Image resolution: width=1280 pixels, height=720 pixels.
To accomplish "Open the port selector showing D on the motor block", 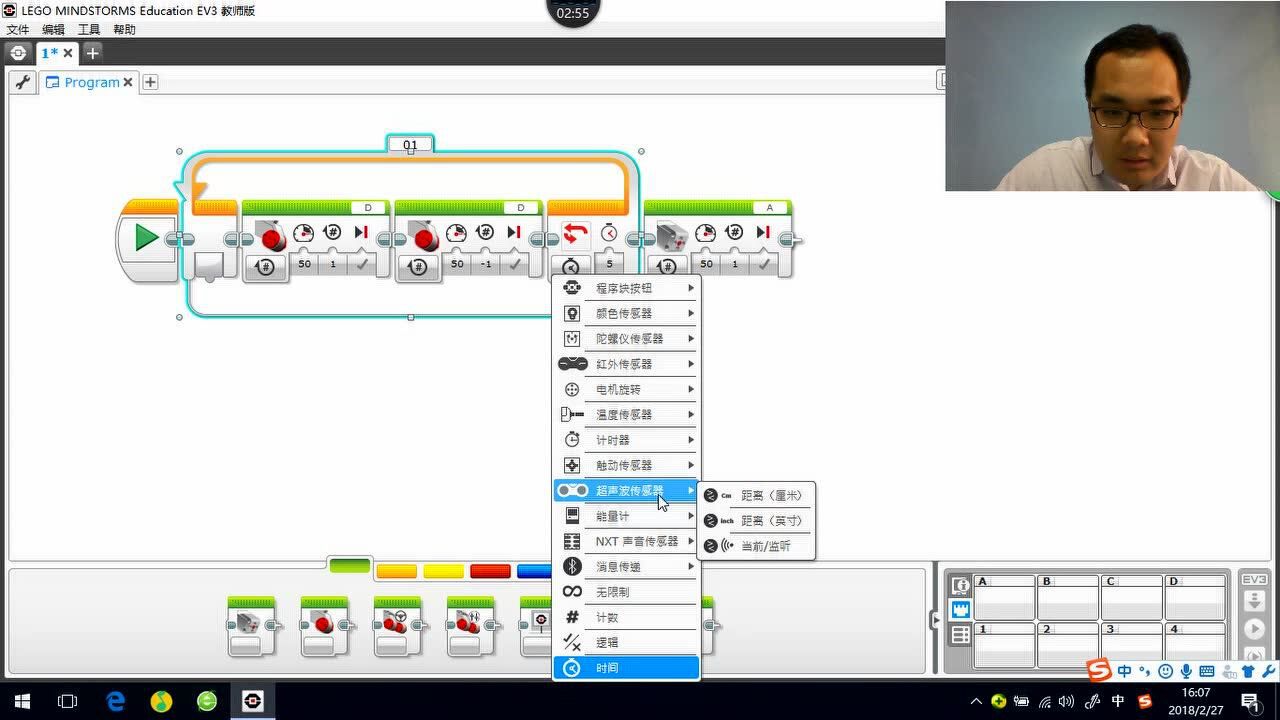I will click(x=367, y=208).
